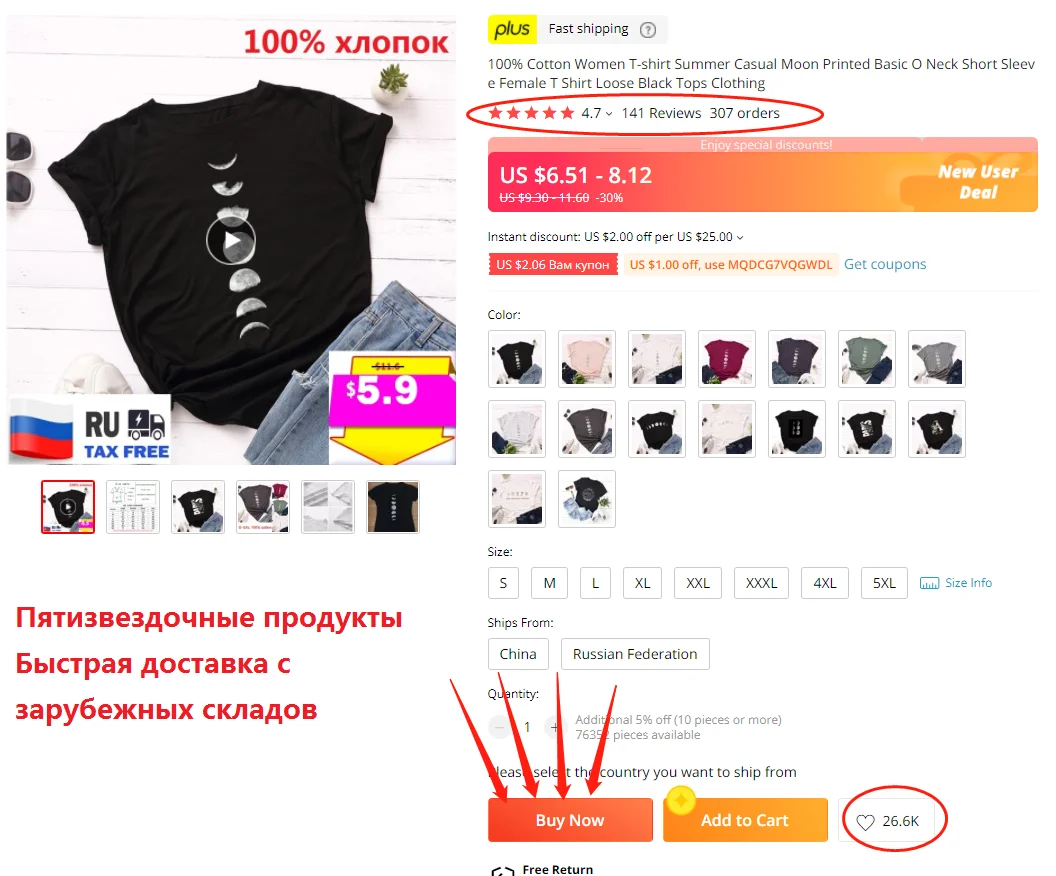Expand the Instant discount details chevron

pos(739,238)
